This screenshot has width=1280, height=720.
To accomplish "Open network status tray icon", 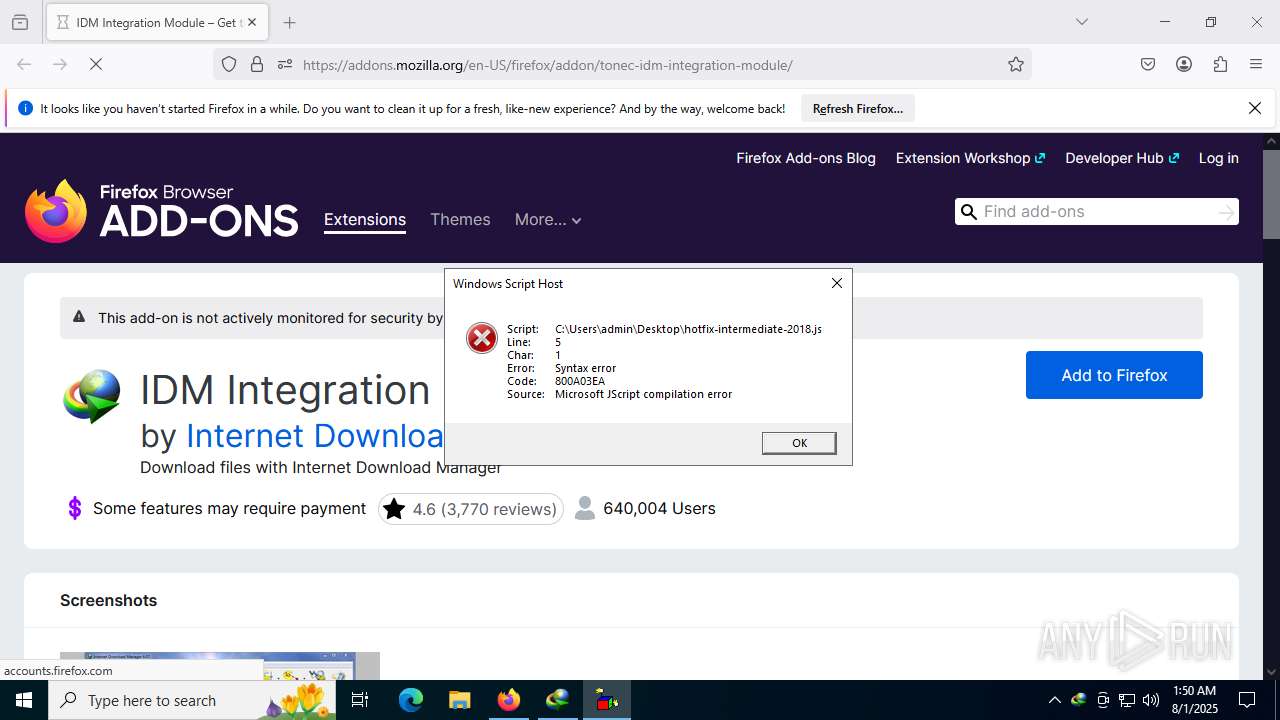I will pos(1127,700).
